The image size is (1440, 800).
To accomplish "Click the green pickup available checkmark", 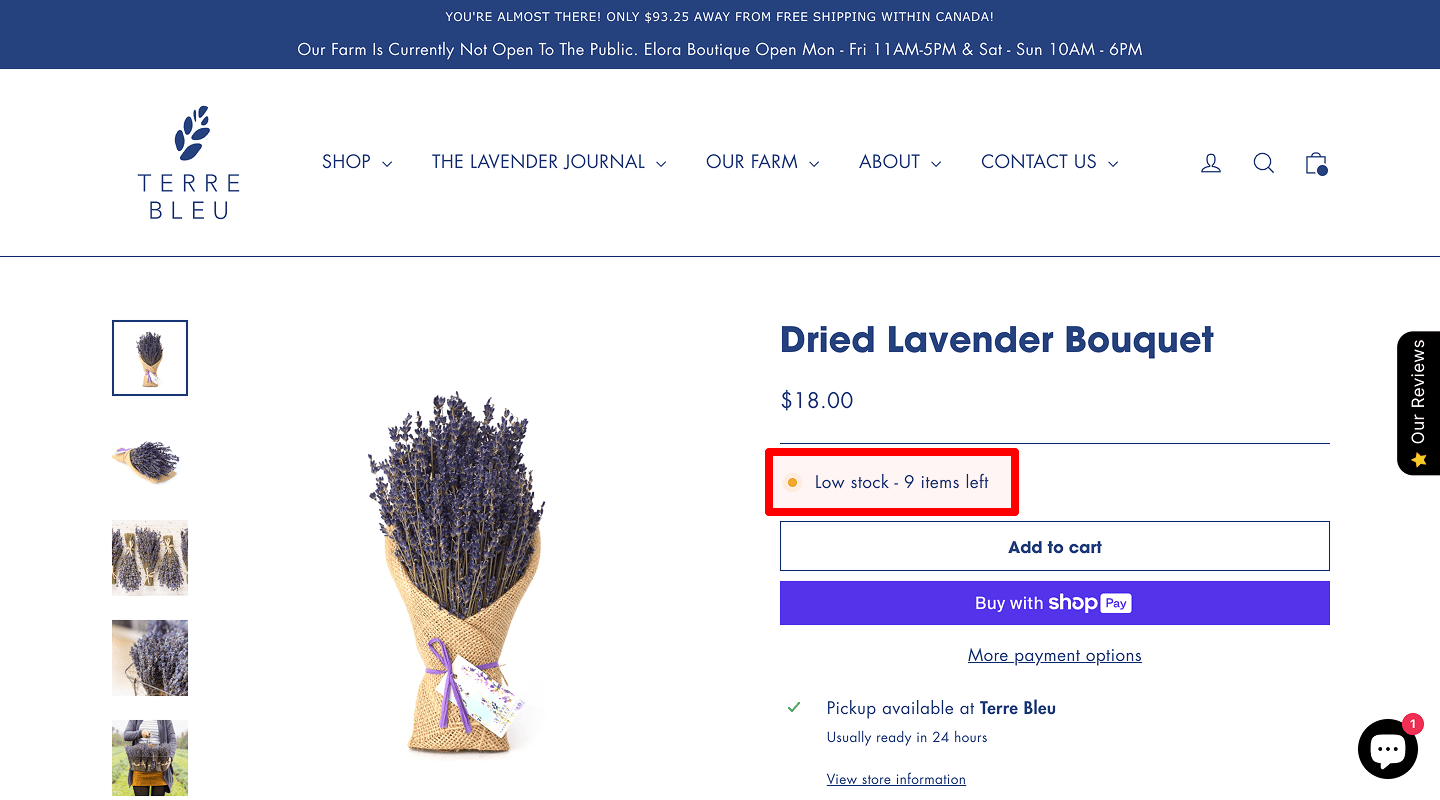I will tap(794, 707).
